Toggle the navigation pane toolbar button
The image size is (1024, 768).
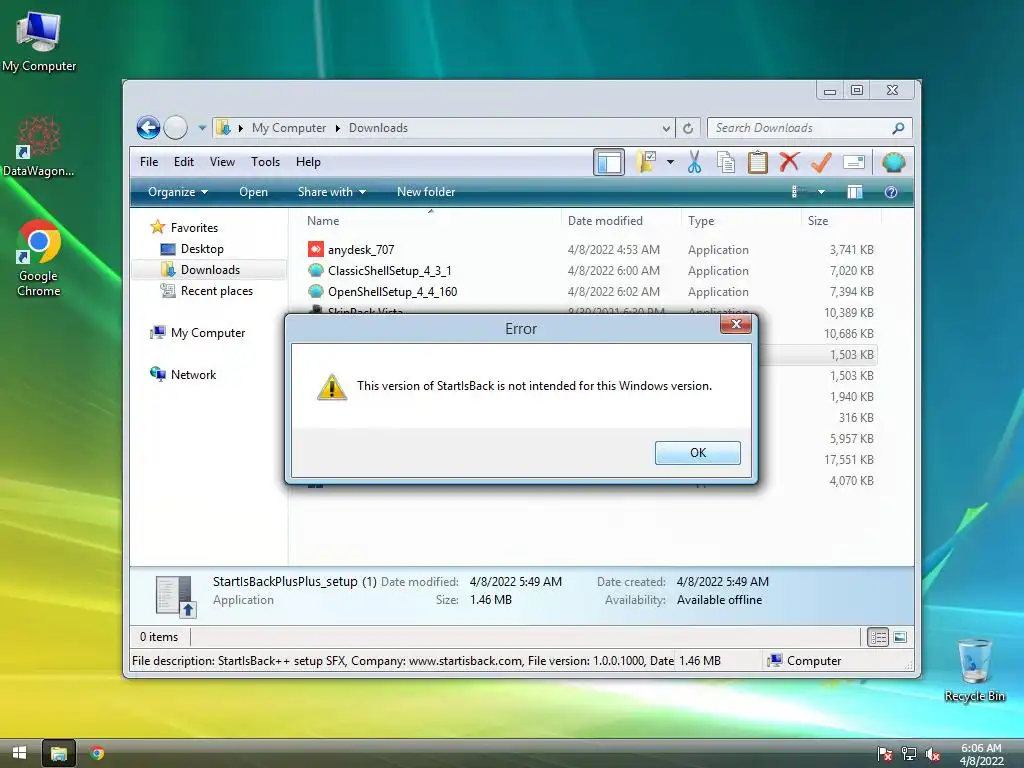pyautogui.click(x=609, y=162)
